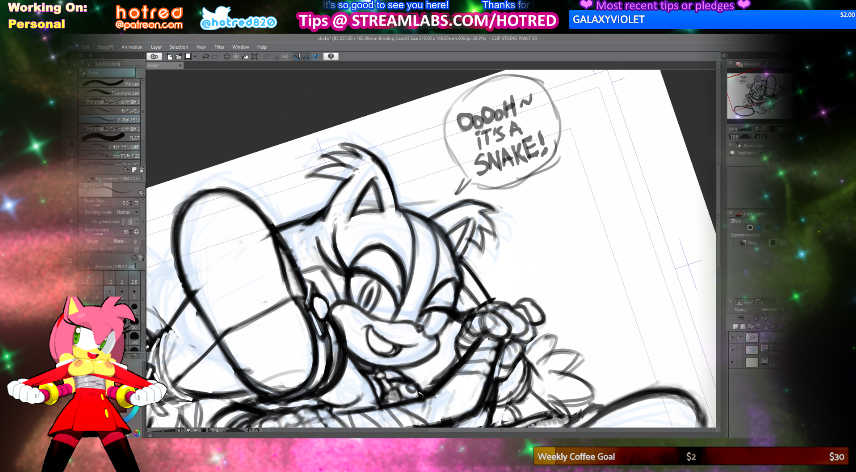Adjust the Brush Size slider
This screenshot has width=856, height=472.
click(x=102, y=206)
